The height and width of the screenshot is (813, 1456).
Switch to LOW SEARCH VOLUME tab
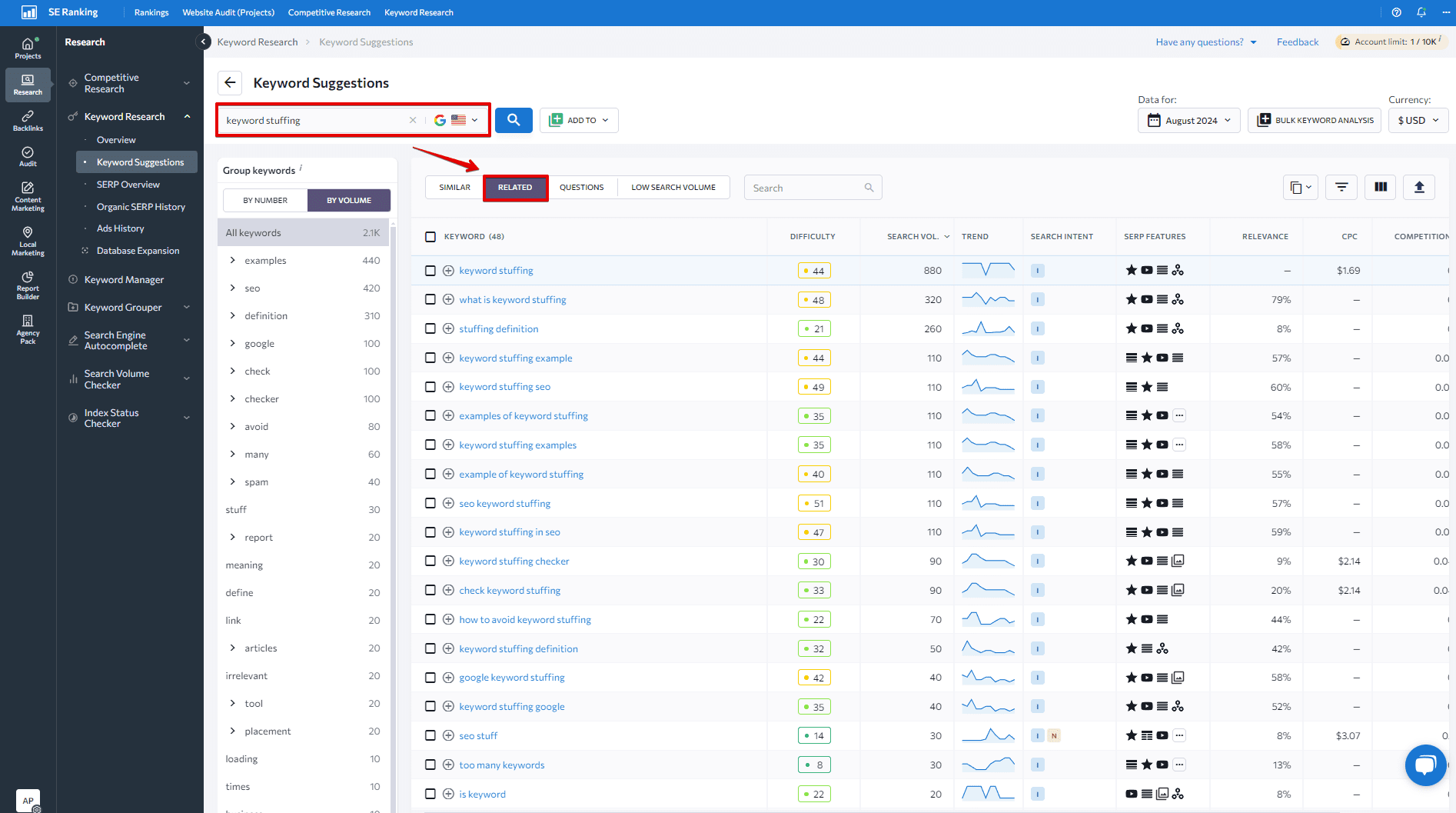[x=673, y=187]
